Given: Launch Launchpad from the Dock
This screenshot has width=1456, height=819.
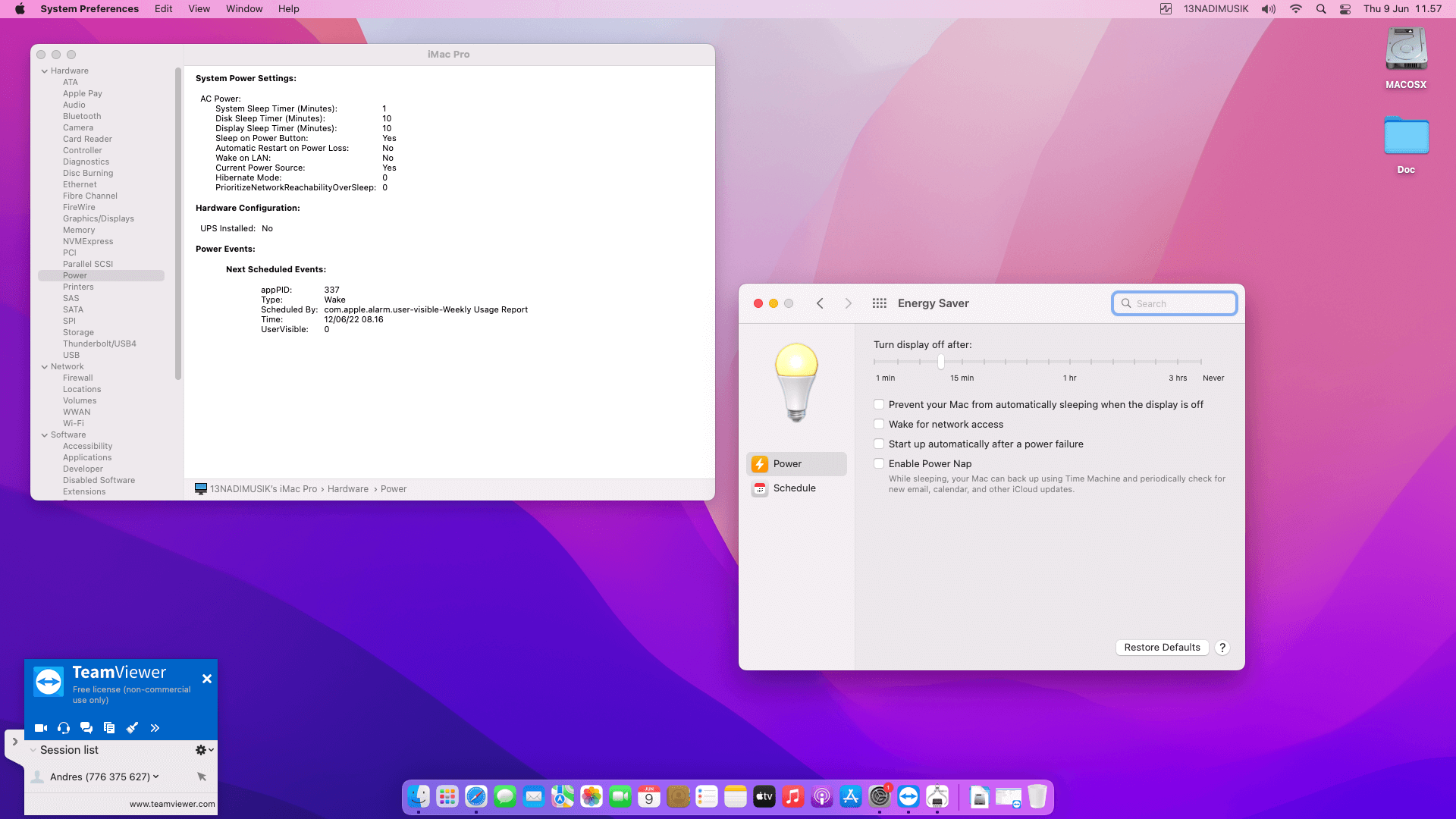Looking at the screenshot, I should 447,796.
